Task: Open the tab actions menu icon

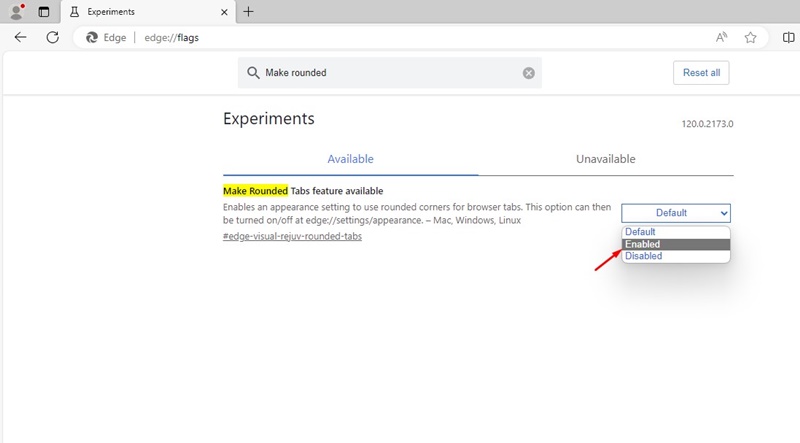Action: (44, 12)
